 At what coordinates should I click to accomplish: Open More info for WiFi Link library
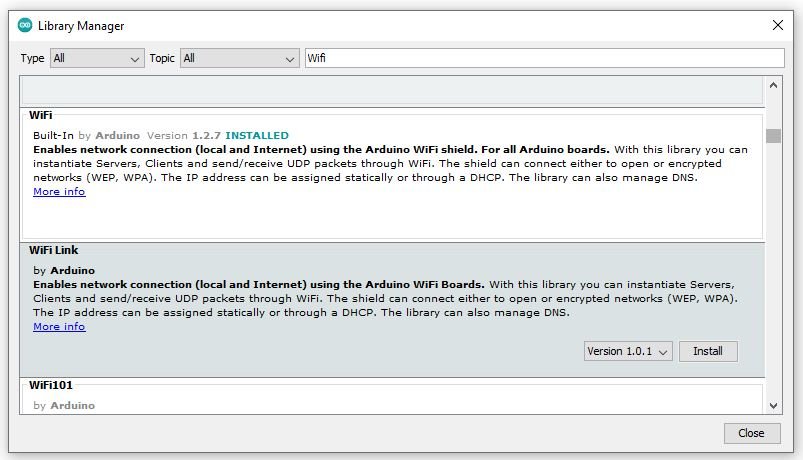click(59, 327)
